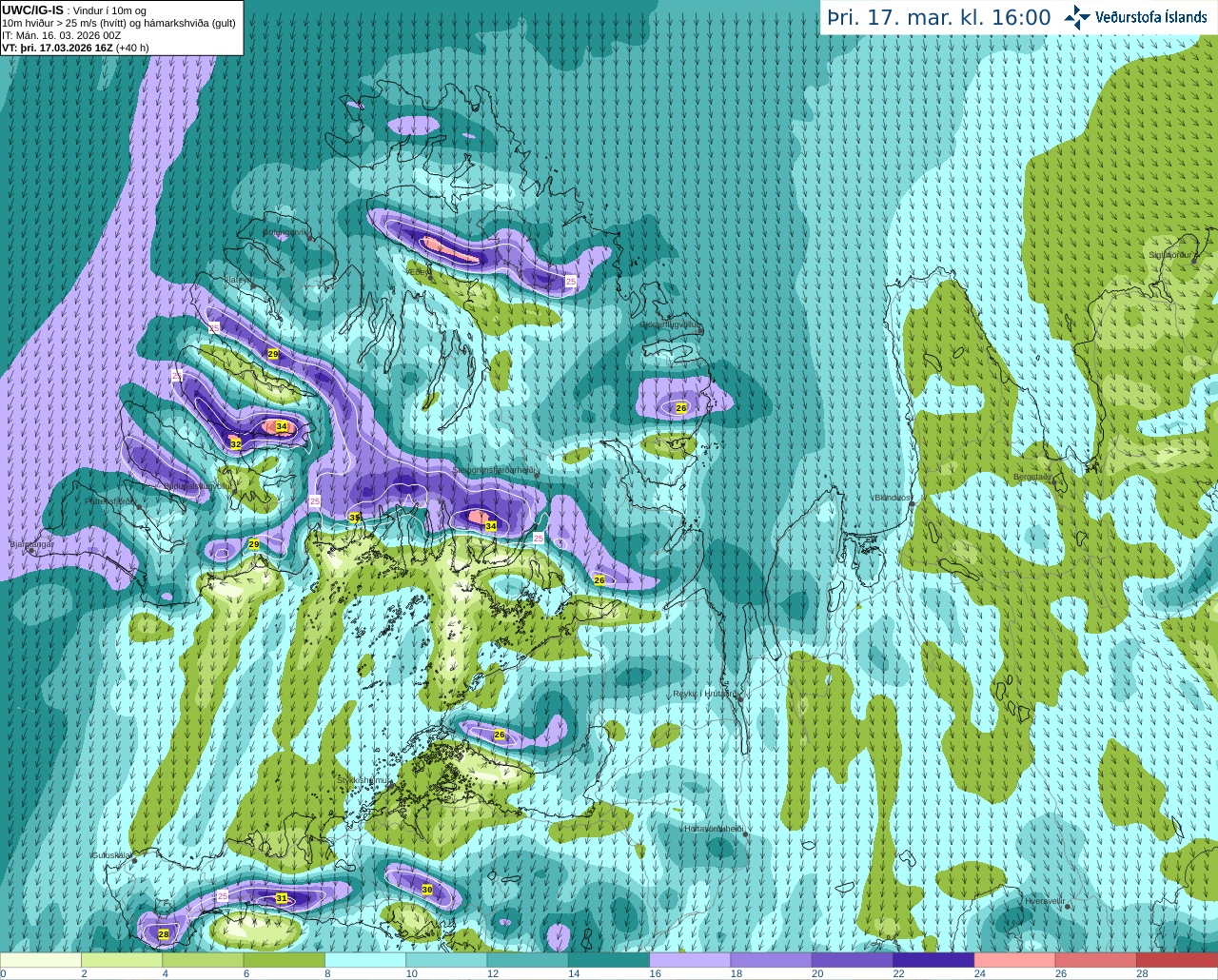Click the legend scale value 28

click(1142, 973)
